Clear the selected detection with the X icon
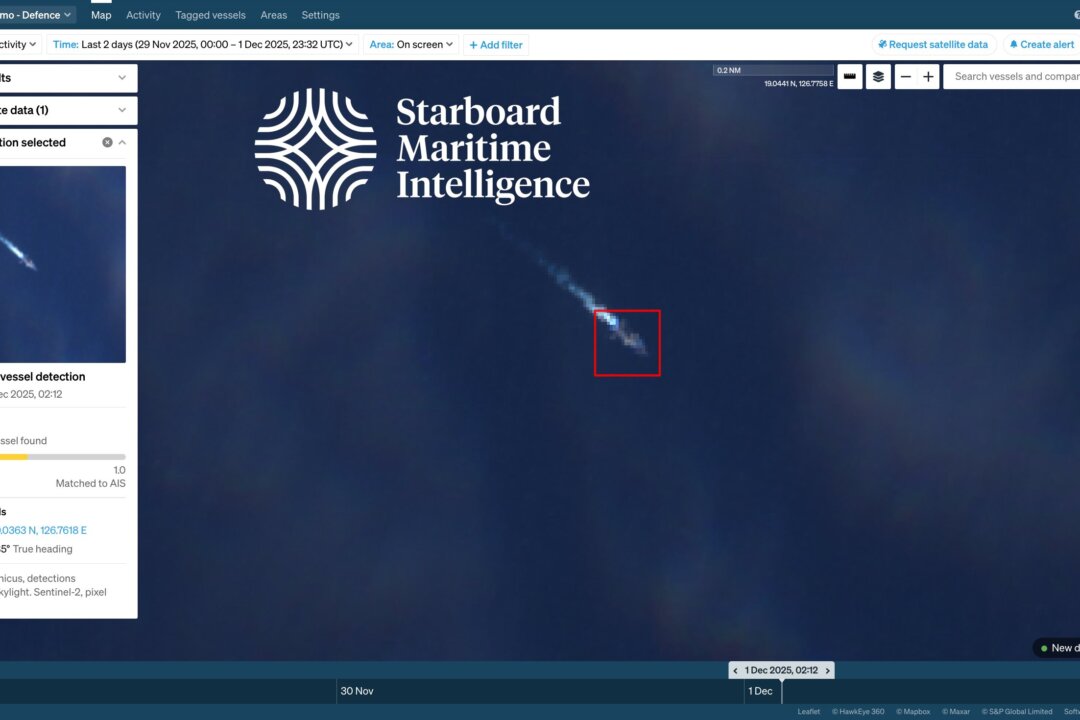 (x=107, y=143)
